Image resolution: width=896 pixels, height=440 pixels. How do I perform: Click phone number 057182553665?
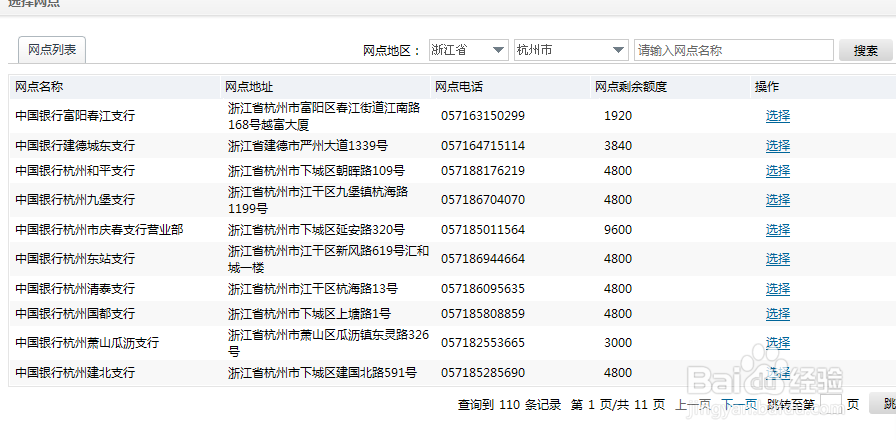[483, 343]
